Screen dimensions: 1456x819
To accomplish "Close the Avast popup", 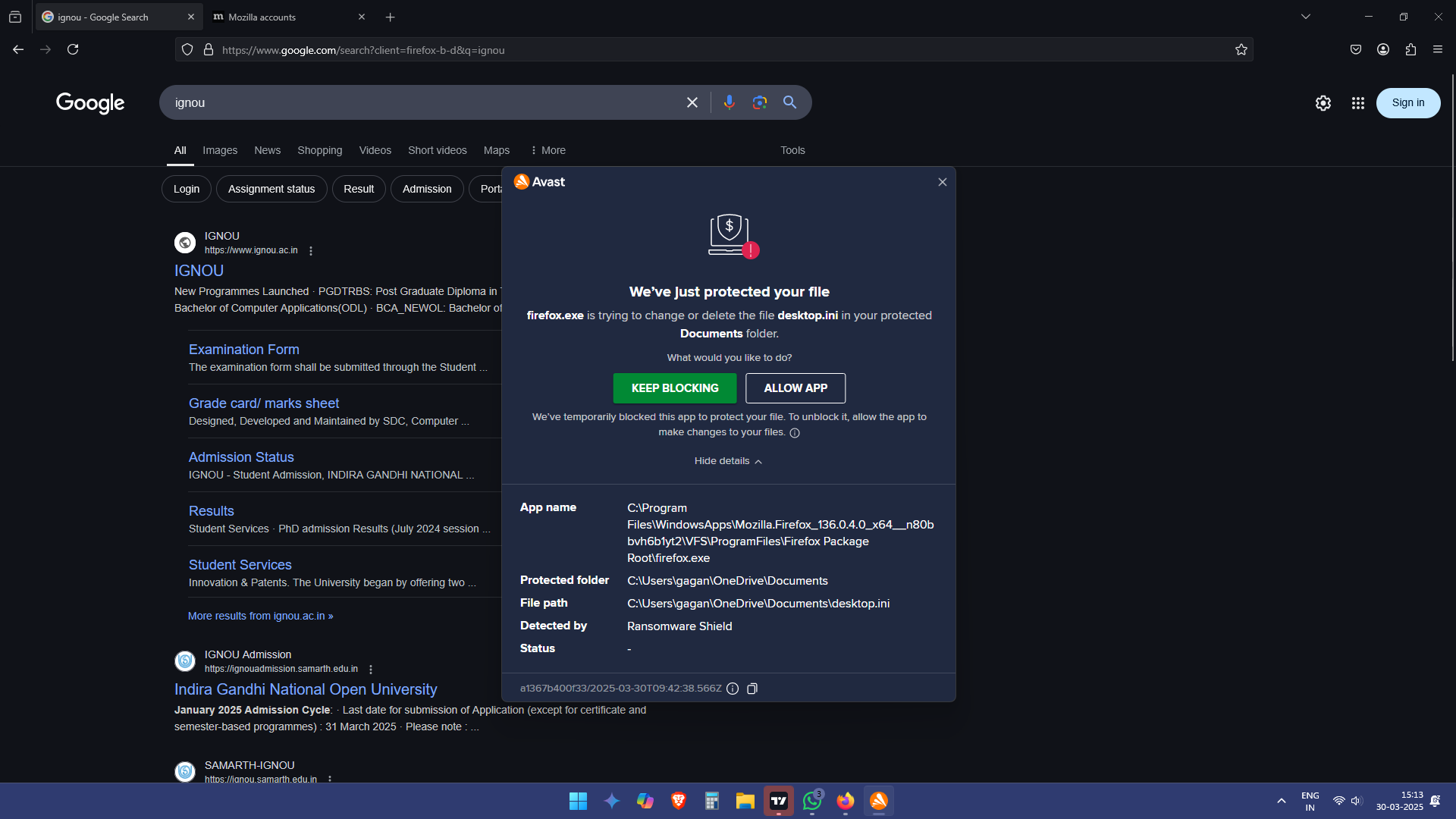I will (943, 182).
